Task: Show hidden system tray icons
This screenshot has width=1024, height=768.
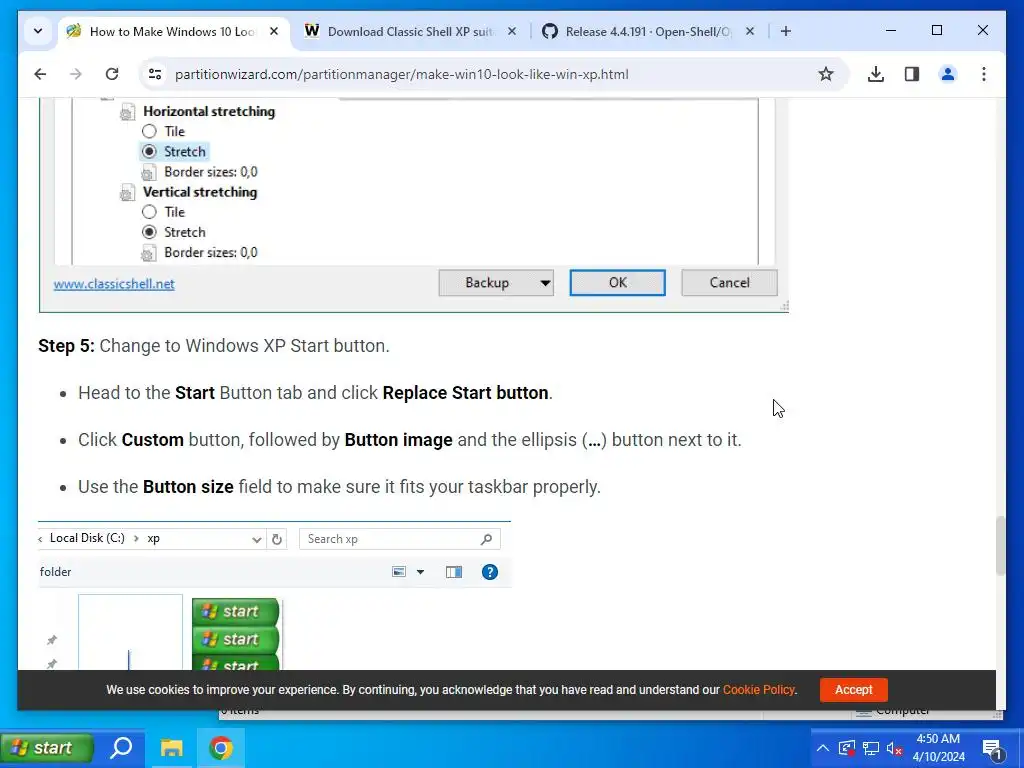Action: (x=823, y=748)
